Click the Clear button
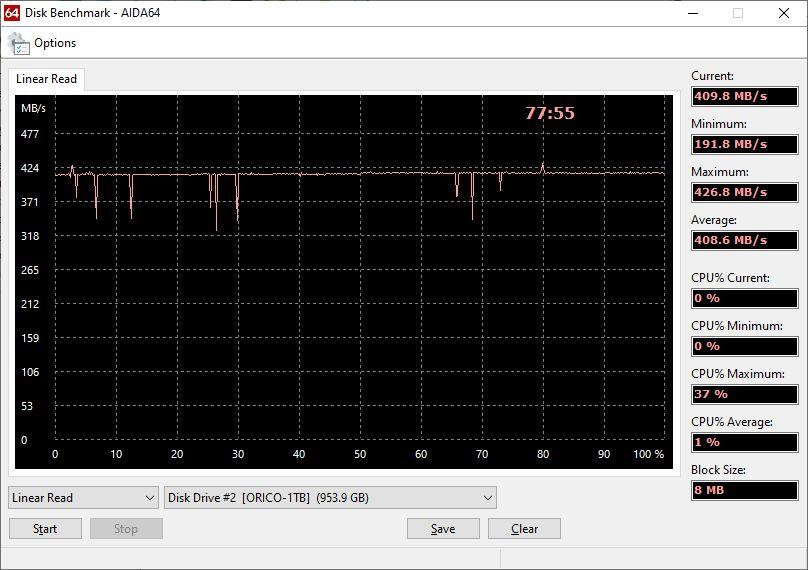The width and height of the screenshot is (808, 570). tap(524, 529)
